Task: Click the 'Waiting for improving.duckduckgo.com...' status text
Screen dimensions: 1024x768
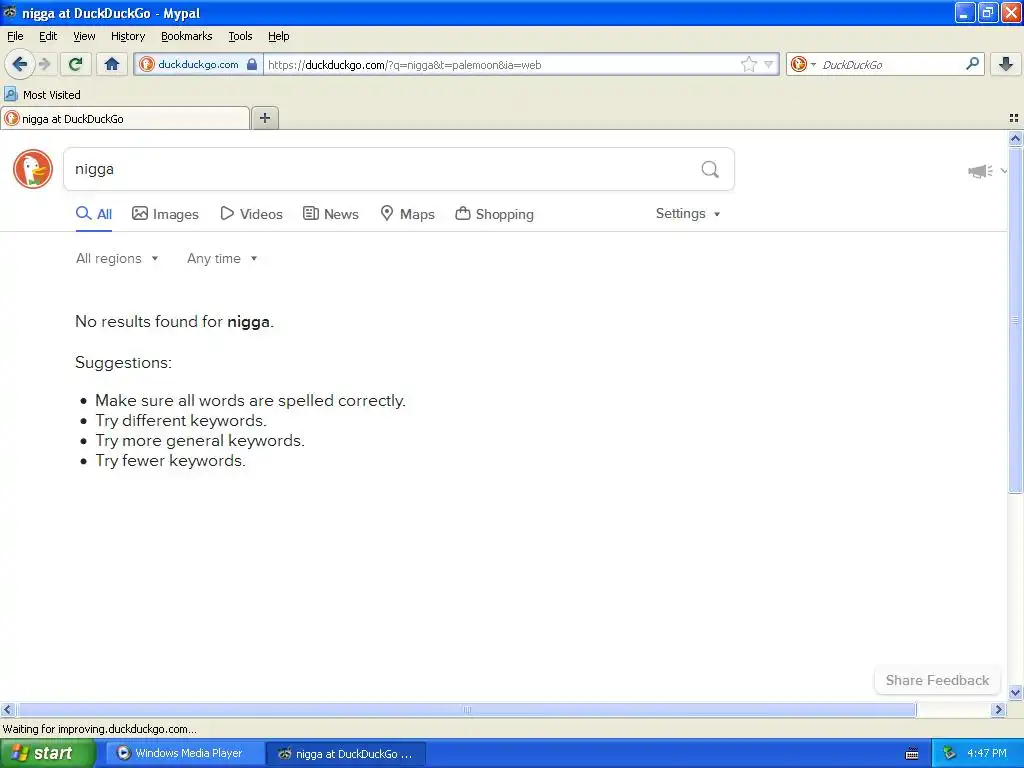Action: 99,729
